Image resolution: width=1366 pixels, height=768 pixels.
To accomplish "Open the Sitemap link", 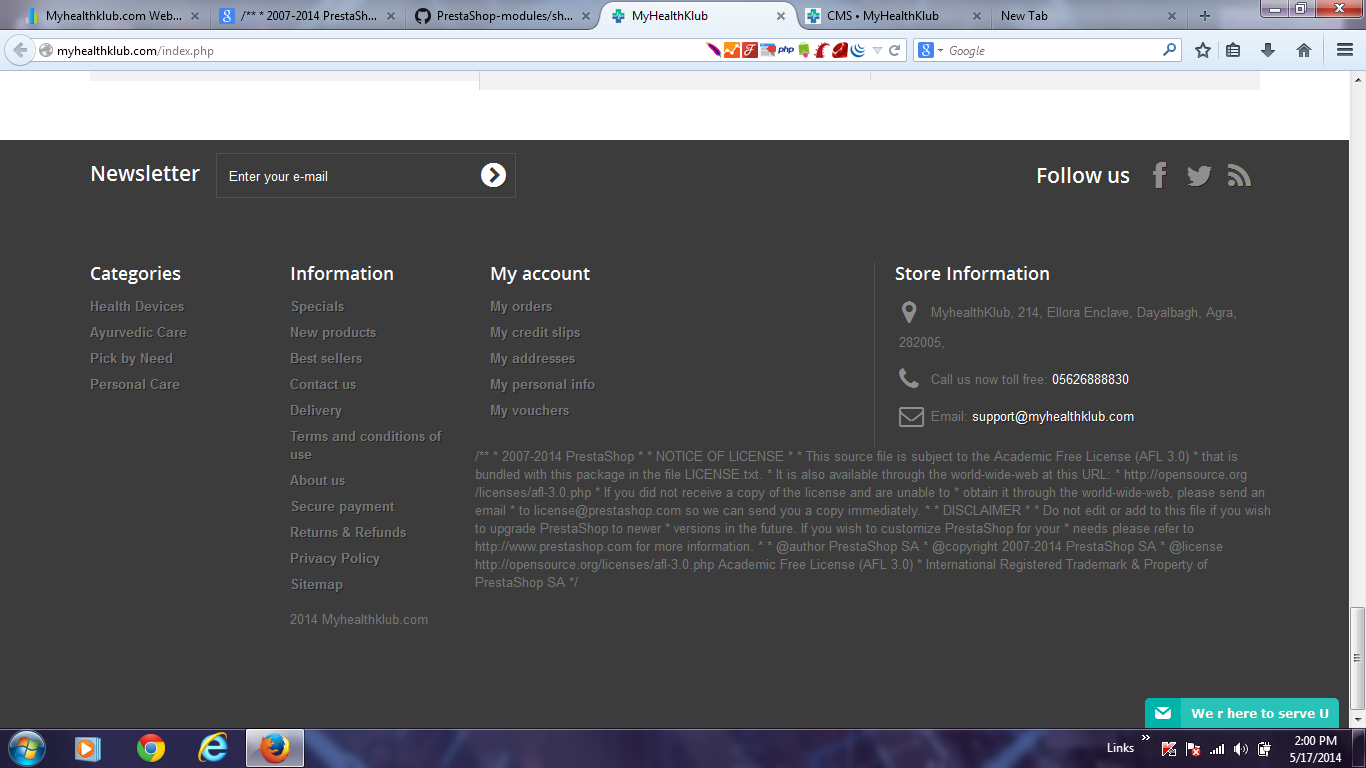I will (316, 584).
